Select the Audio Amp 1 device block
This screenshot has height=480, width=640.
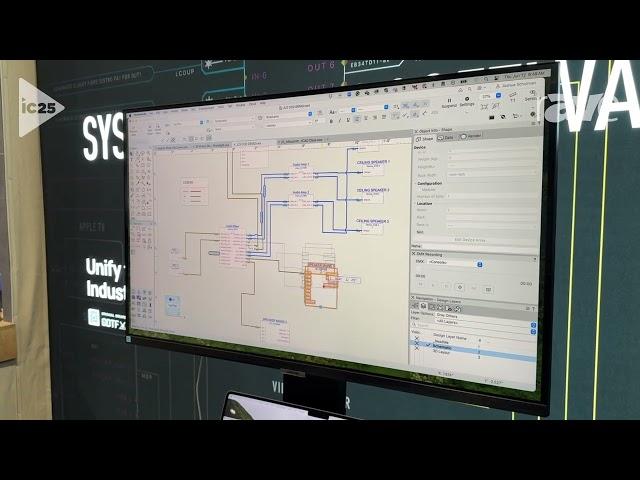click(x=301, y=171)
